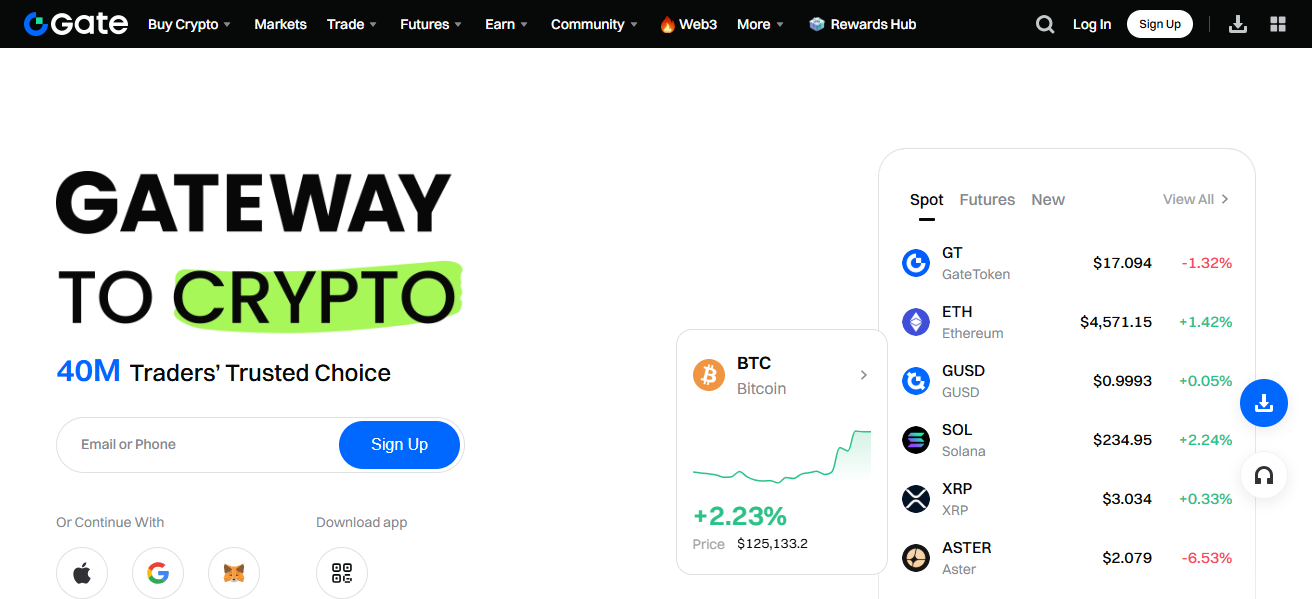The height and width of the screenshot is (599, 1312).
Task: Open the Markets menu item
Action: (280, 24)
